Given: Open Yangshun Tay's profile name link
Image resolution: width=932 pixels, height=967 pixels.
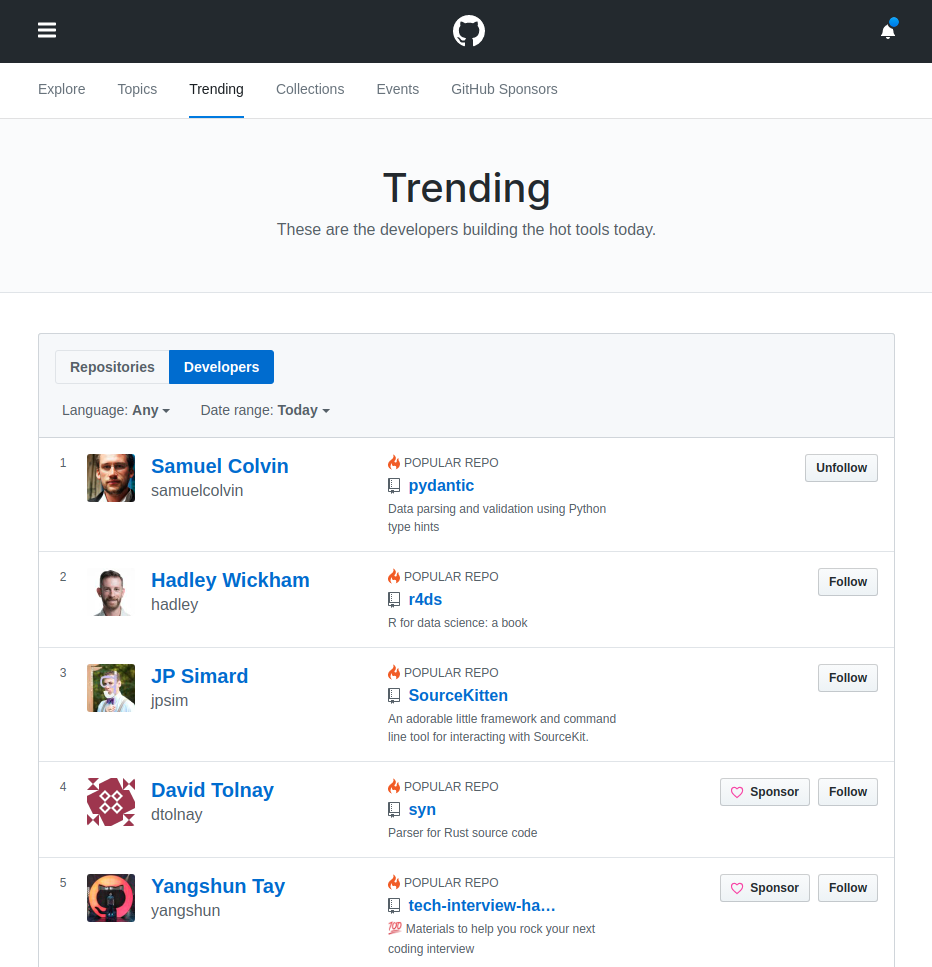Looking at the screenshot, I should pos(218,886).
